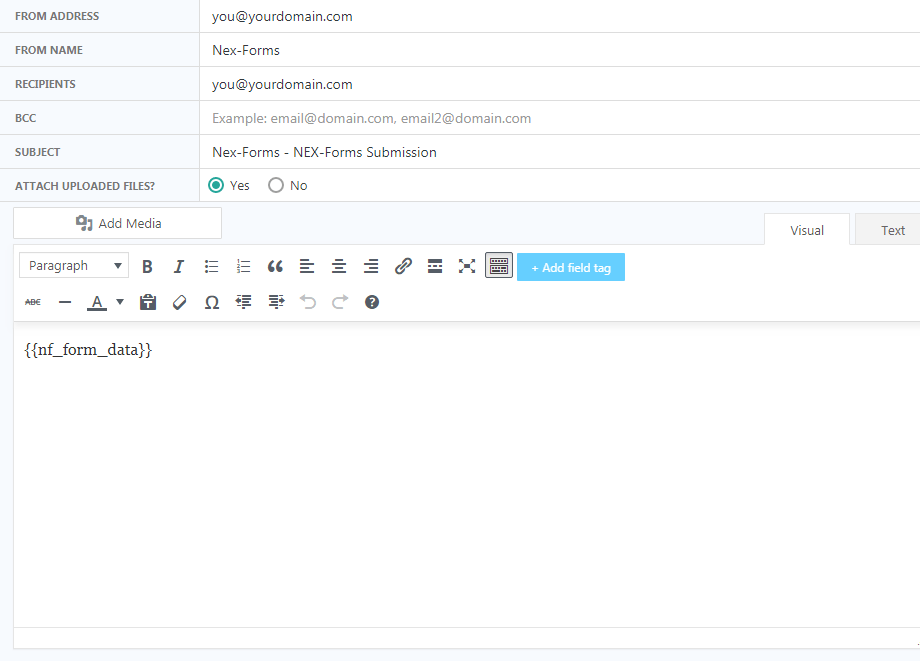Clear formatting with the eraser icon
Image resolution: width=920 pixels, height=661 pixels.
[180, 302]
